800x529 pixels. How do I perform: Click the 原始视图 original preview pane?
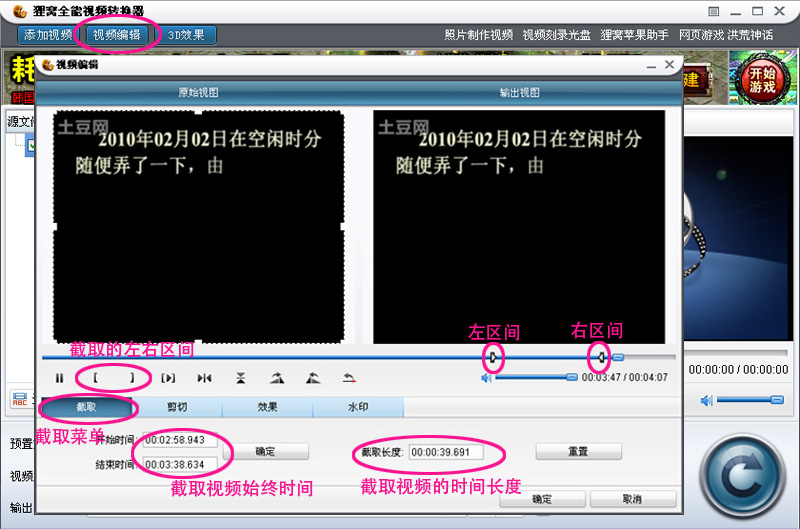click(198, 226)
